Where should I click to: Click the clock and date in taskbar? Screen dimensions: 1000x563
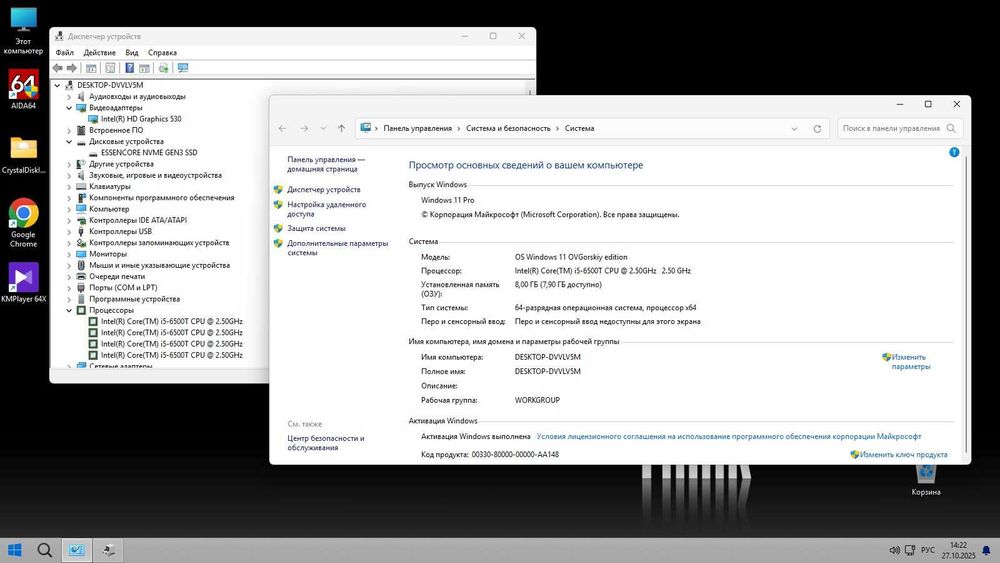click(959, 550)
